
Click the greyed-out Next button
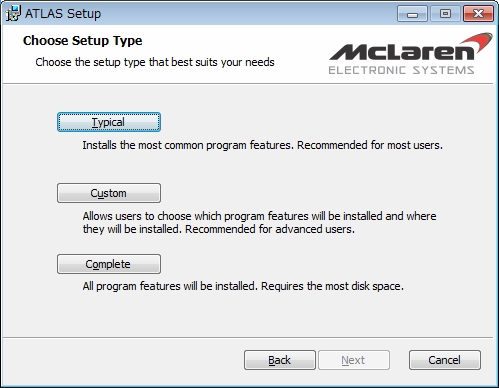354,360
